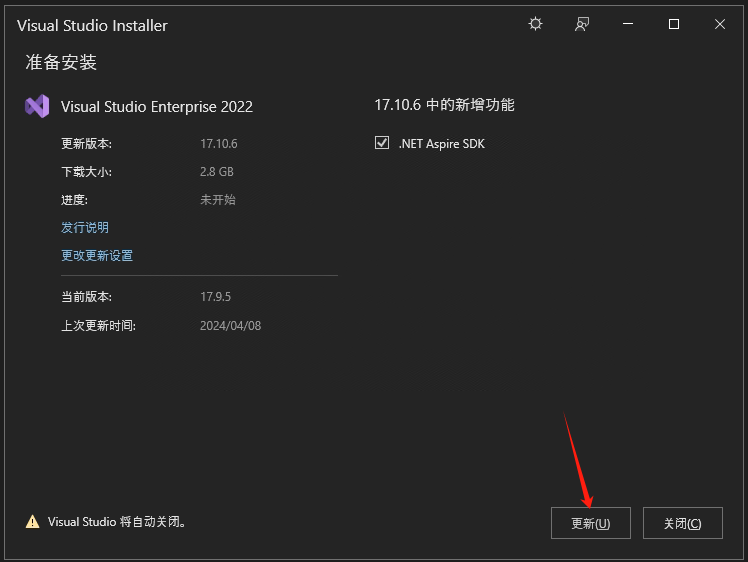Click the 更新(U) update button
Image resolution: width=748 pixels, height=562 pixels.
[591, 523]
